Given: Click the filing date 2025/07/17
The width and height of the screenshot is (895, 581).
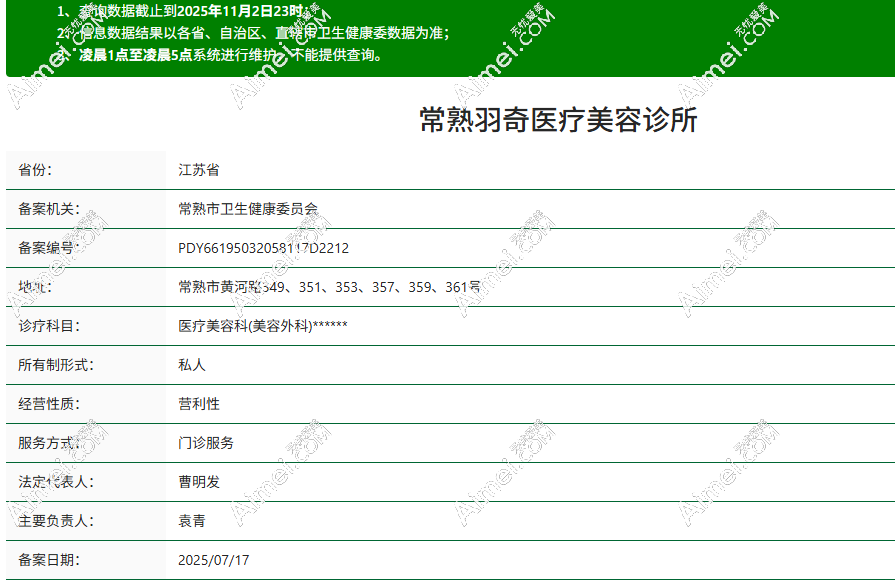Looking at the screenshot, I should 214,558.
